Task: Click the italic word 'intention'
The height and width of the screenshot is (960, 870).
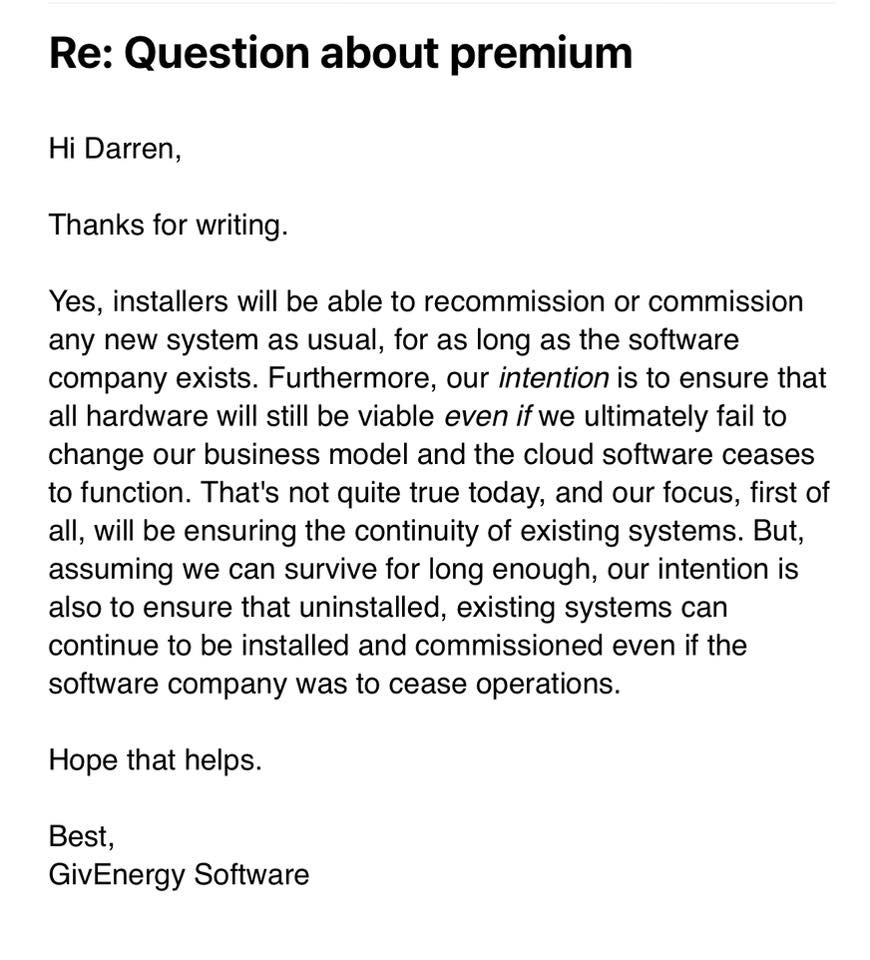Action: [553, 378]
